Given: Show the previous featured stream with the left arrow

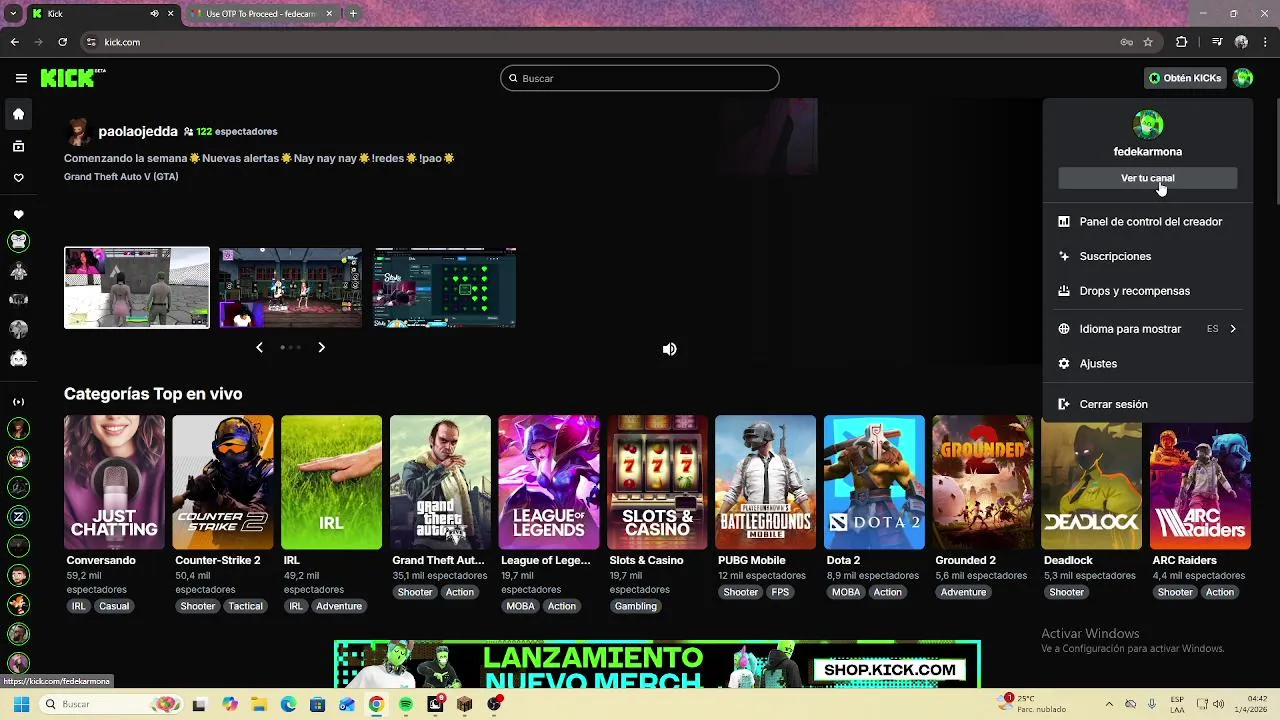Looking at the screenshot, I should [x=259, y=347].
